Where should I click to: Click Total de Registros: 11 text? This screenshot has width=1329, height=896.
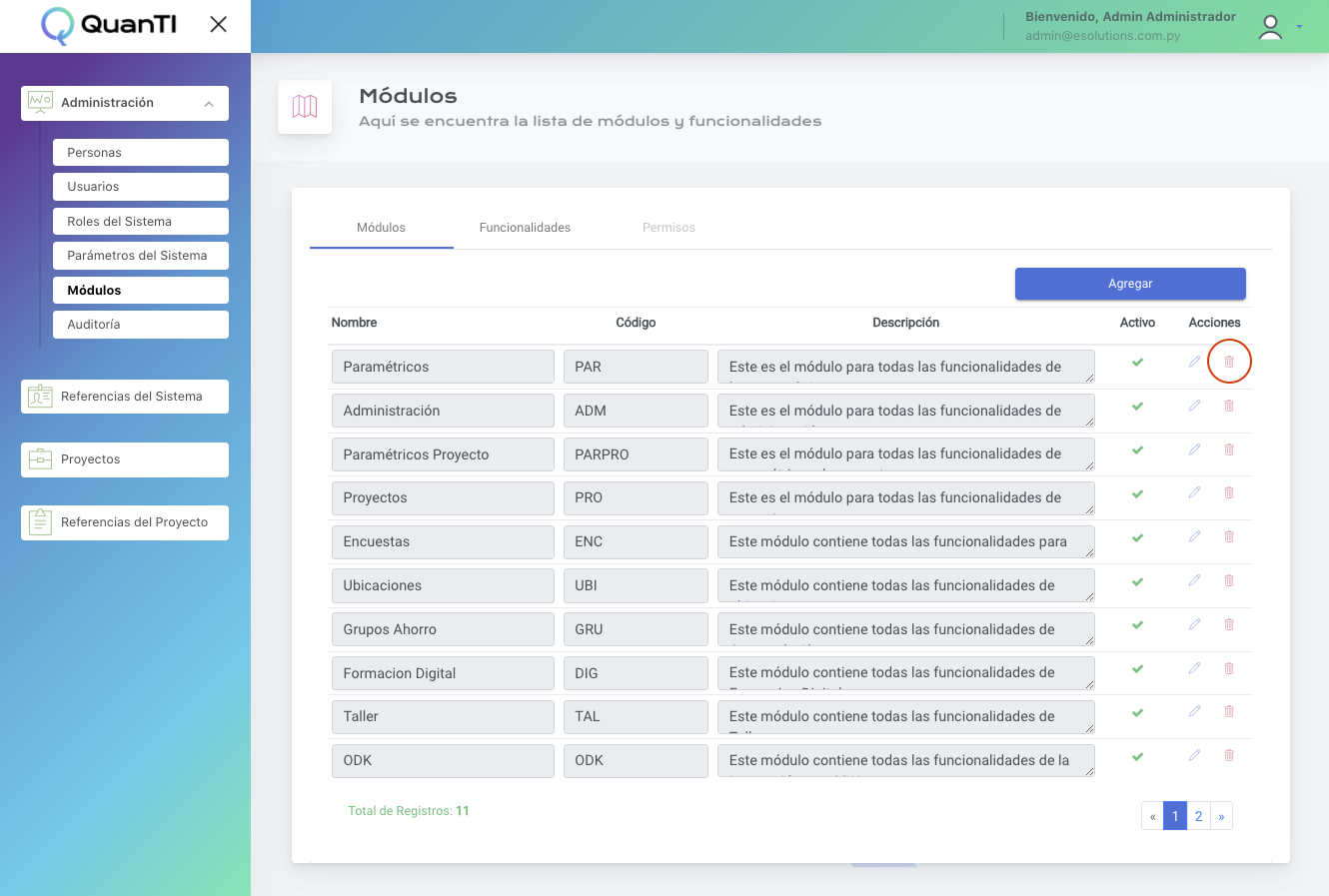[x=409, y=811]
